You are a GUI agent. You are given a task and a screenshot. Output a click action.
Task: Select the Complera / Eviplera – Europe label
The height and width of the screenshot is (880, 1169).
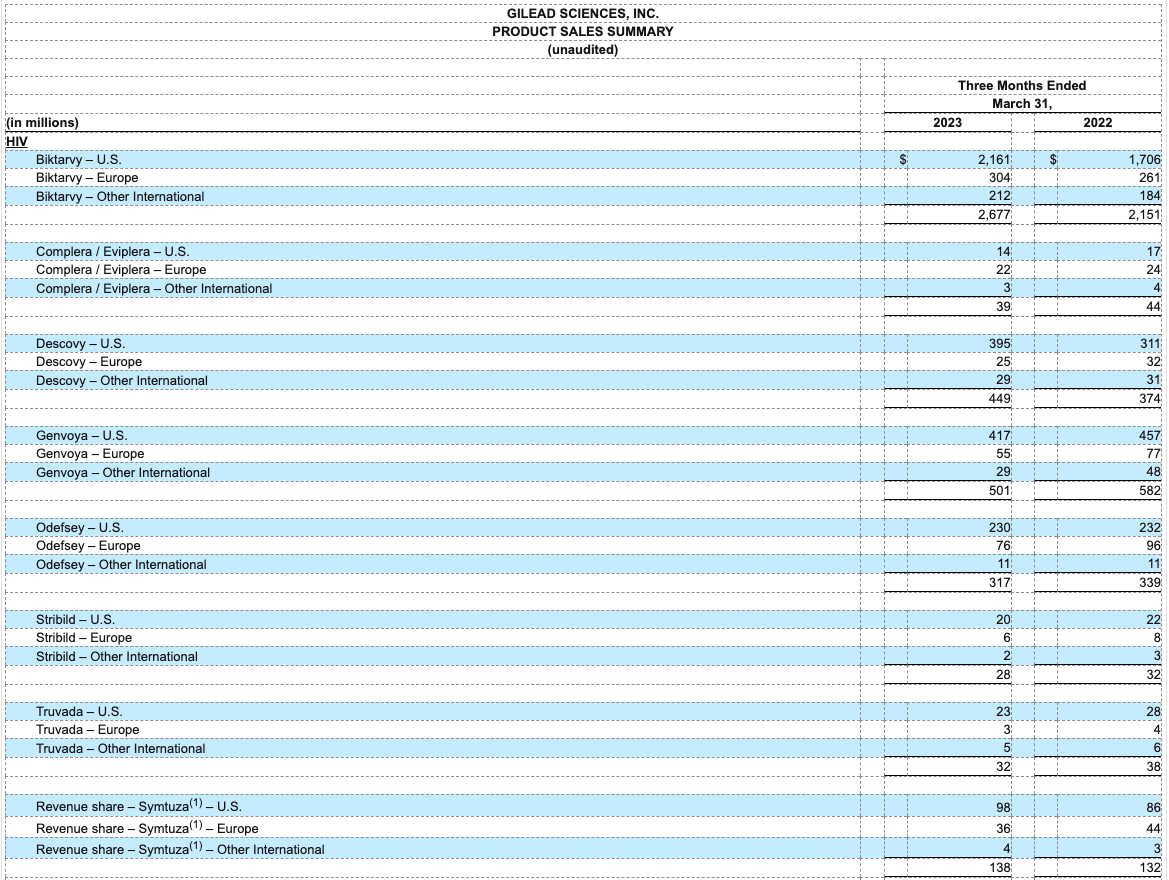tap(121, 269)
